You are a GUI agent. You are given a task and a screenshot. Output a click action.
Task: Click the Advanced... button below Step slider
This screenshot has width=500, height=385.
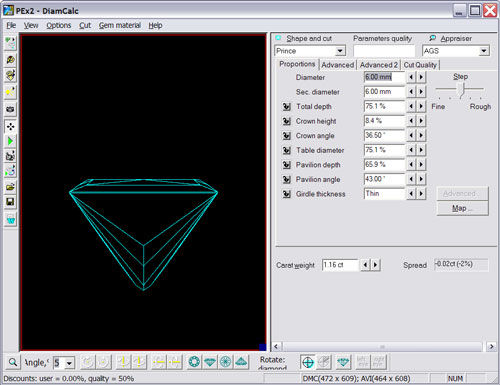[x=462, y=194]
